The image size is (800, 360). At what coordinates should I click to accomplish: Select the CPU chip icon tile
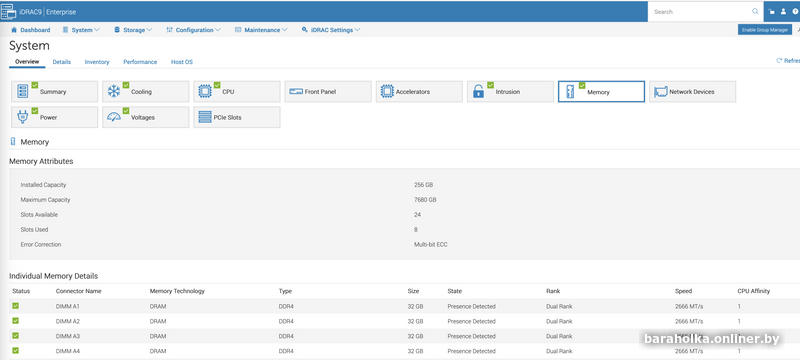(x=237, y=92)
